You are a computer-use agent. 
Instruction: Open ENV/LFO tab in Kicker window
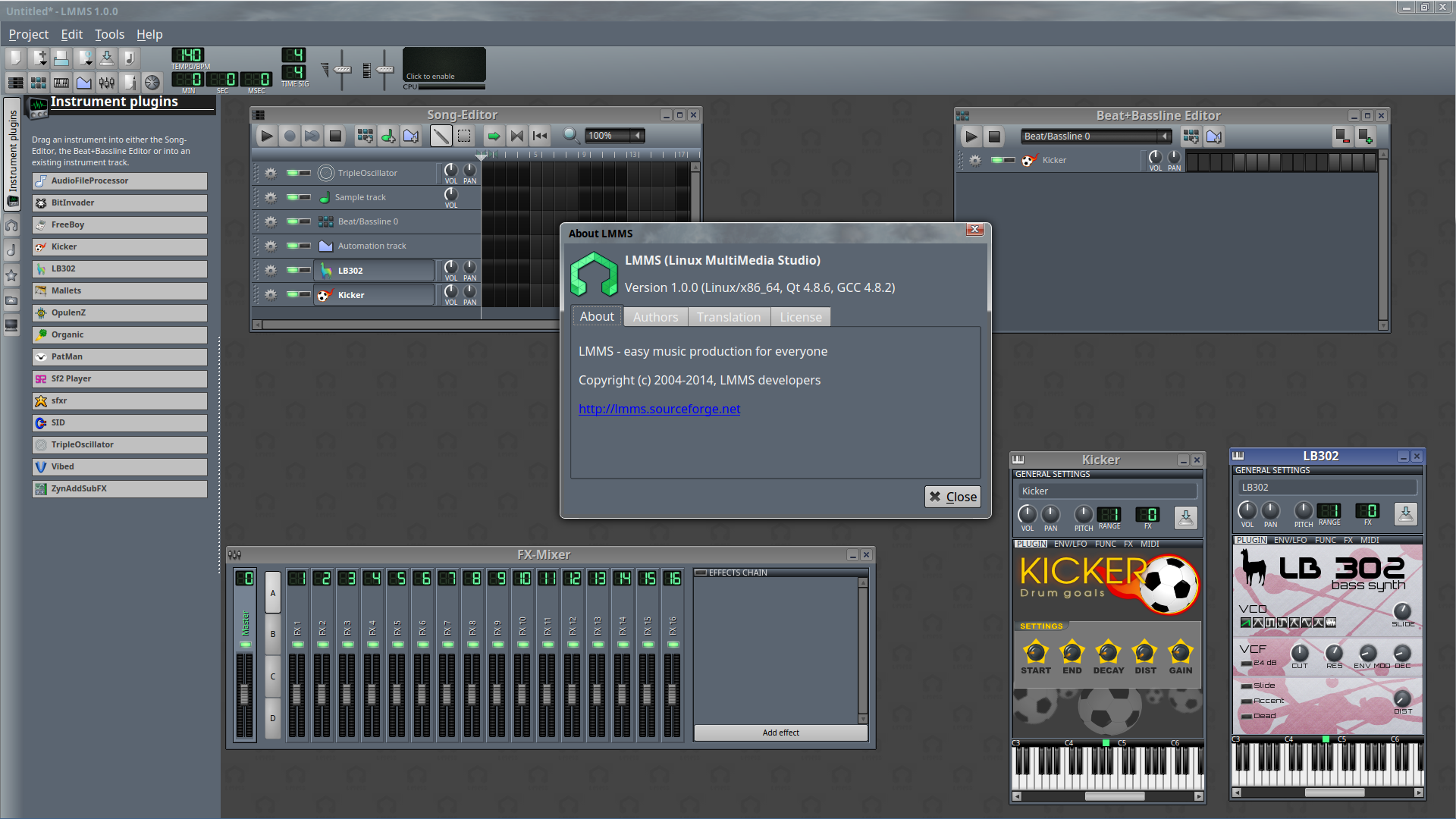click(x=1070, y=544)
